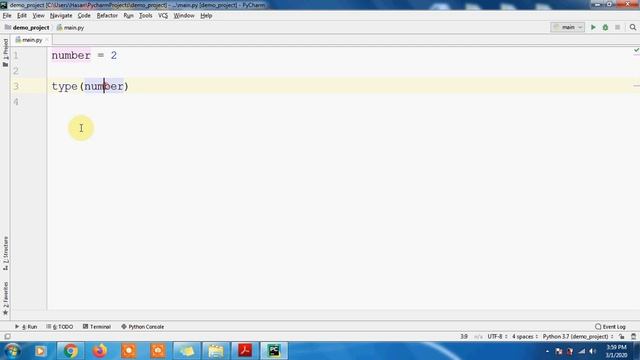Image resolution: width=640 pixels, height=360 pixels.
Task: Change 4 spaces indent setting
Action: [524, 337]
